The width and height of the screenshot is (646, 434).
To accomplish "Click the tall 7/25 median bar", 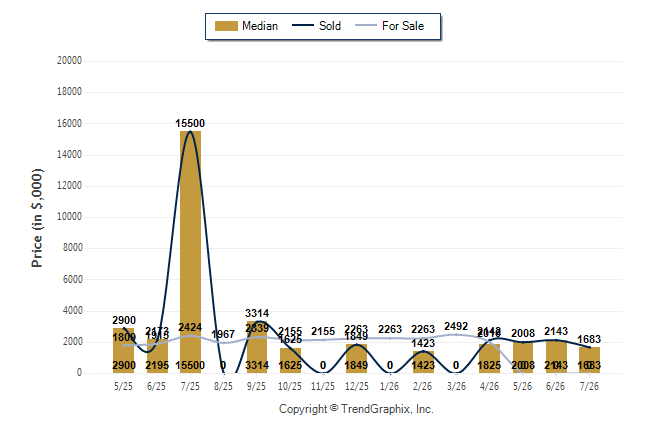I will 190,252.
